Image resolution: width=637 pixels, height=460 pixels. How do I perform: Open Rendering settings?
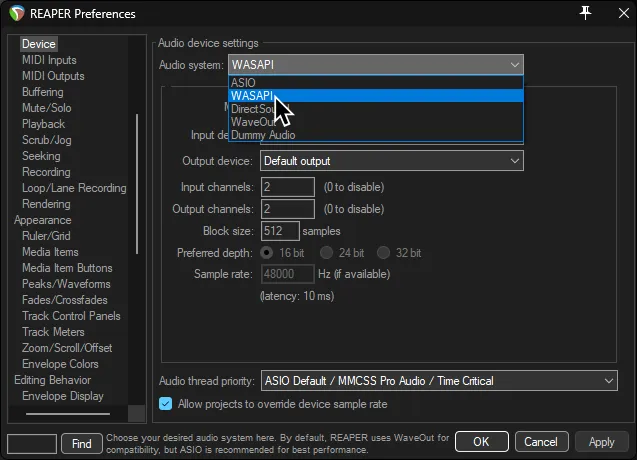46,204
